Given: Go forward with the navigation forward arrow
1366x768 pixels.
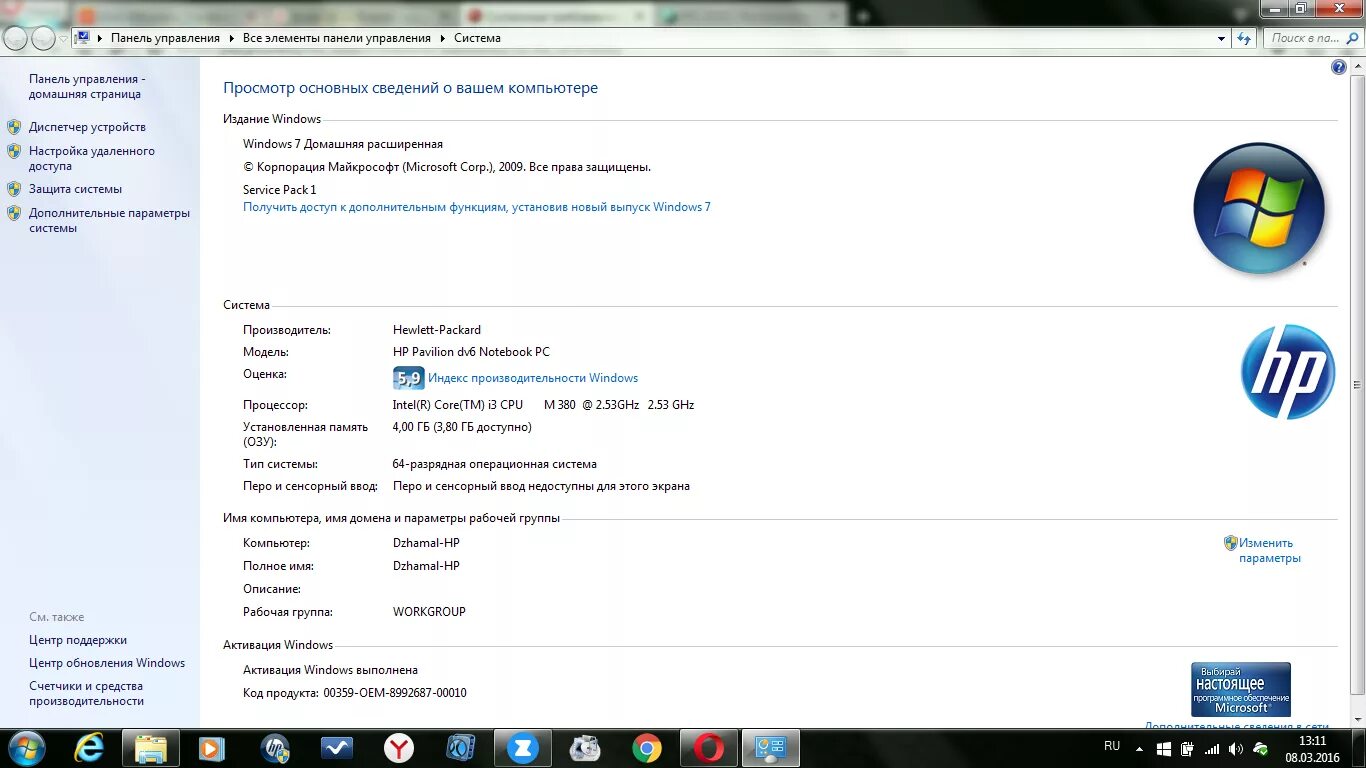Looking at the screenshot, I should (x=43, y=38).
